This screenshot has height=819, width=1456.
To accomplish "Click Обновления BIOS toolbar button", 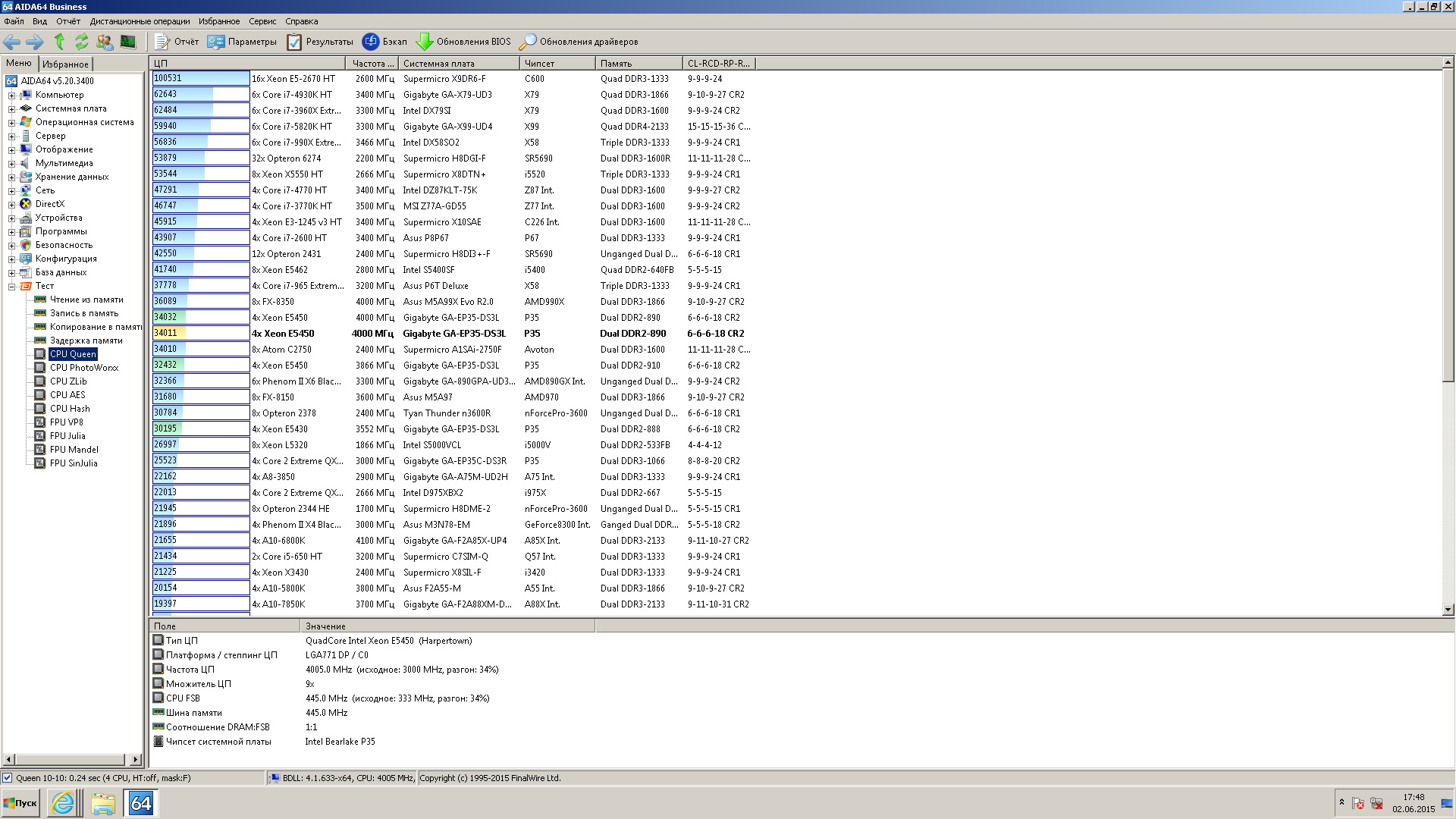I will (463, 42).
